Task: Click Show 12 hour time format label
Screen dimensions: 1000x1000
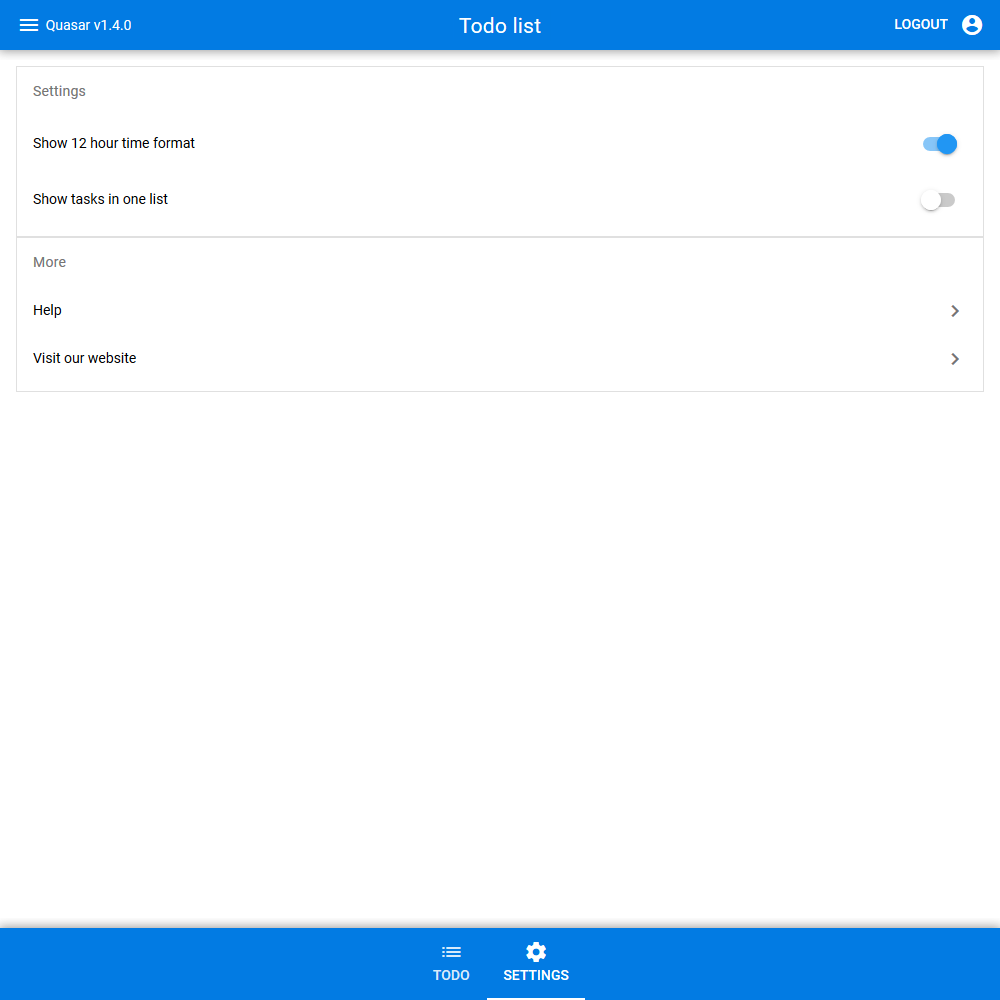Action: (x=114, y=143)
